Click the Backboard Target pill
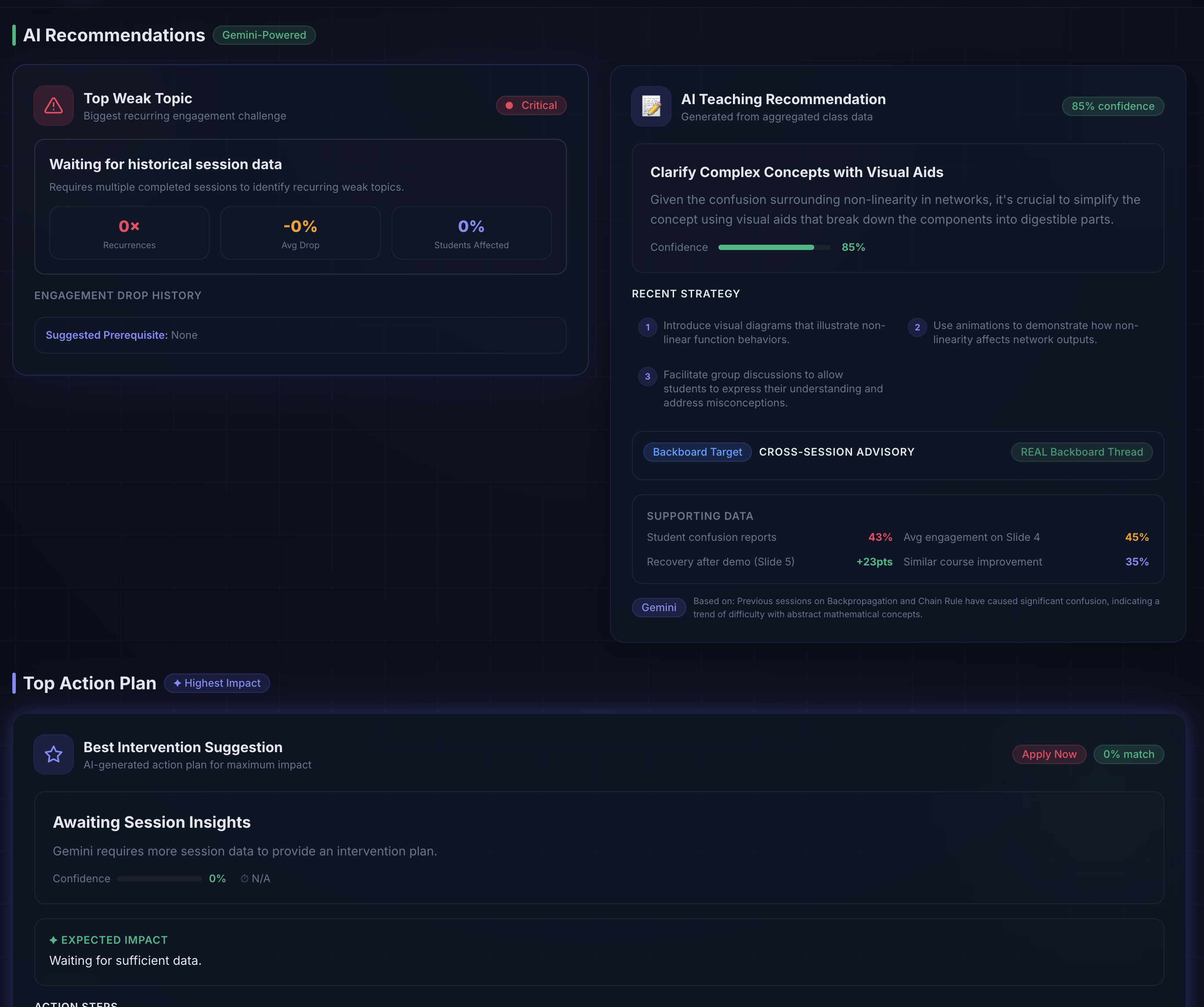Image resolution: width=1204 pixels, height=1007 pixels. (696, 452)
